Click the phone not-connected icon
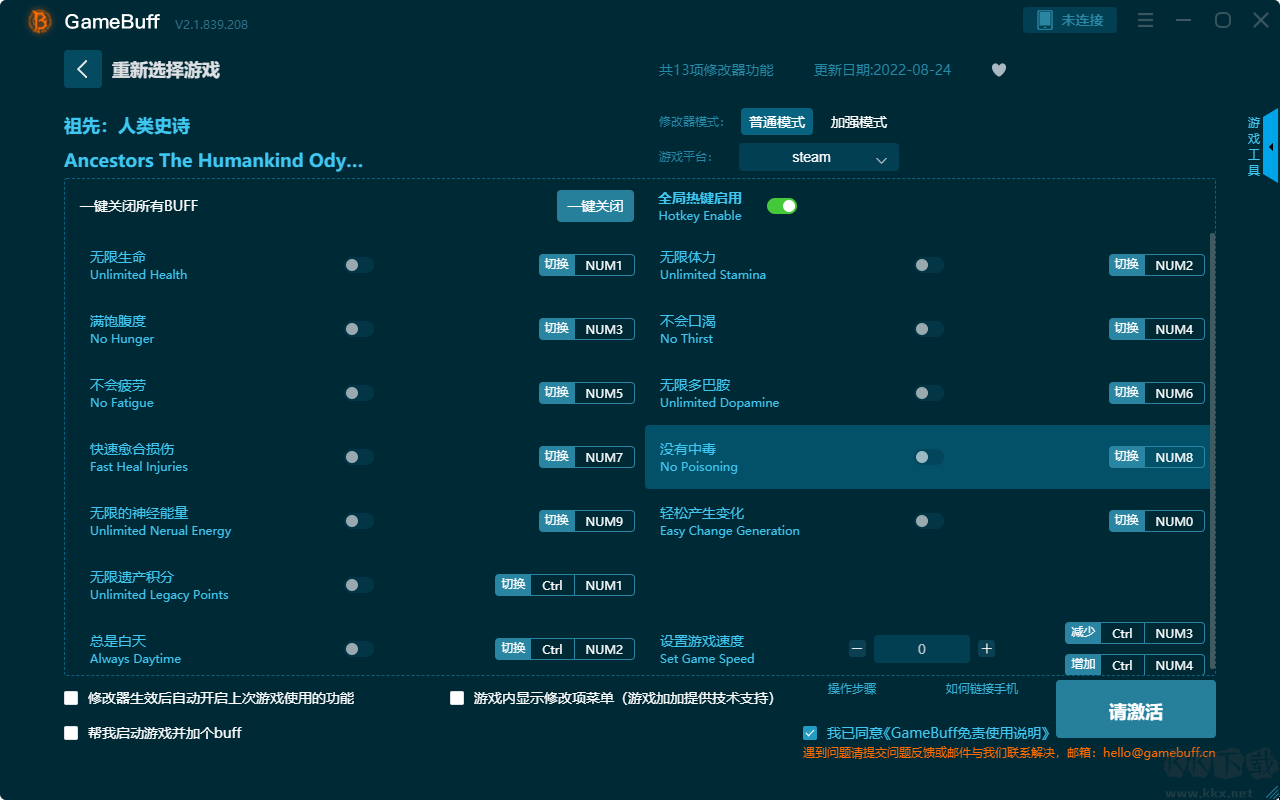This screenshot has width=1280, height=800. (1044, 20)
